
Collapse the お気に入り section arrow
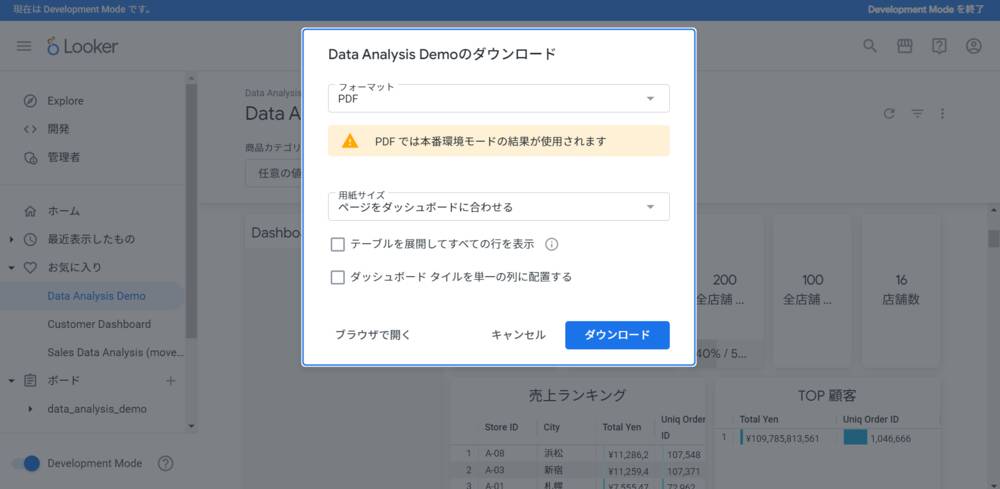point(11,268)
